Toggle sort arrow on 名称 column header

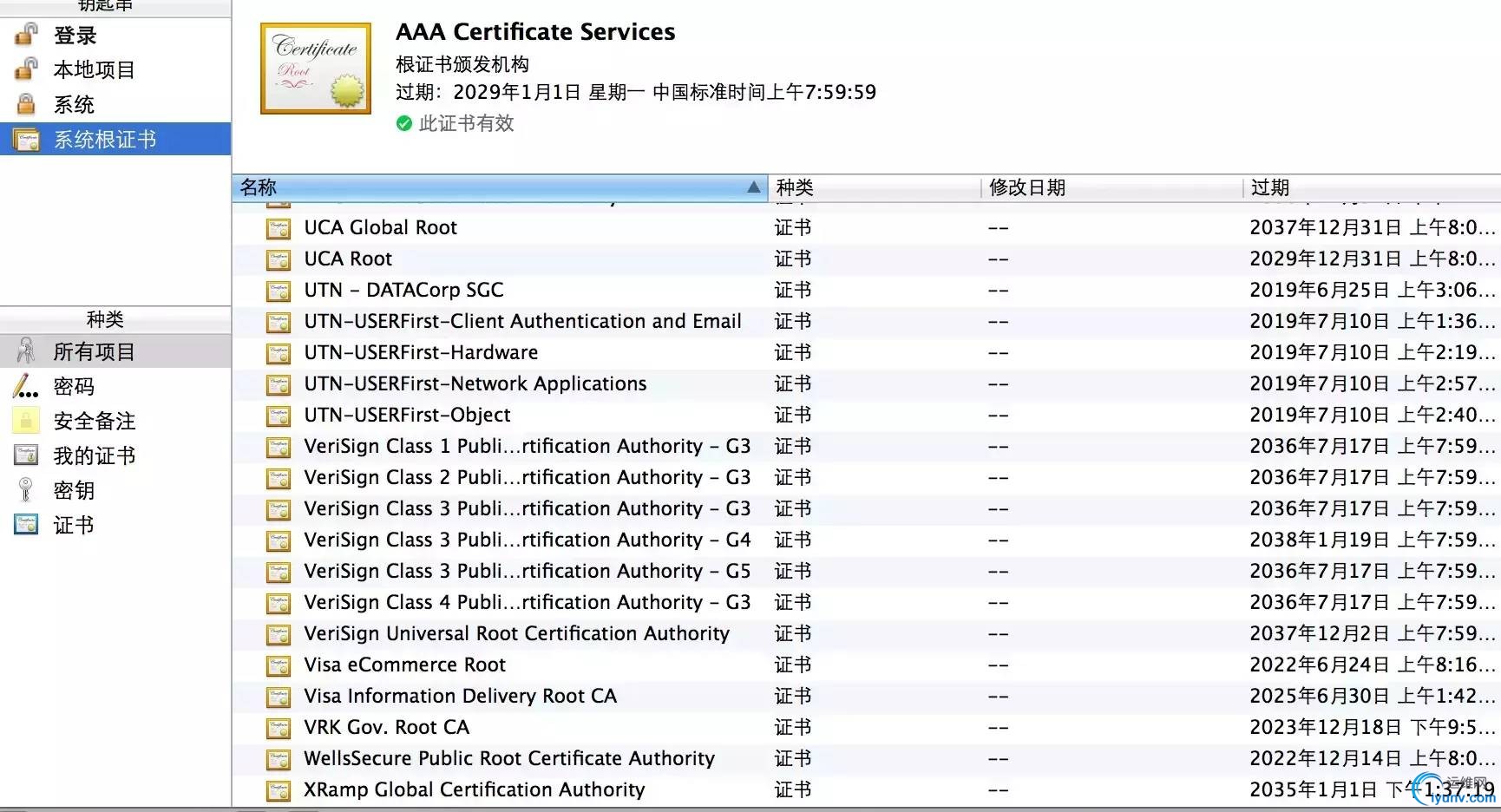[753, 187]
